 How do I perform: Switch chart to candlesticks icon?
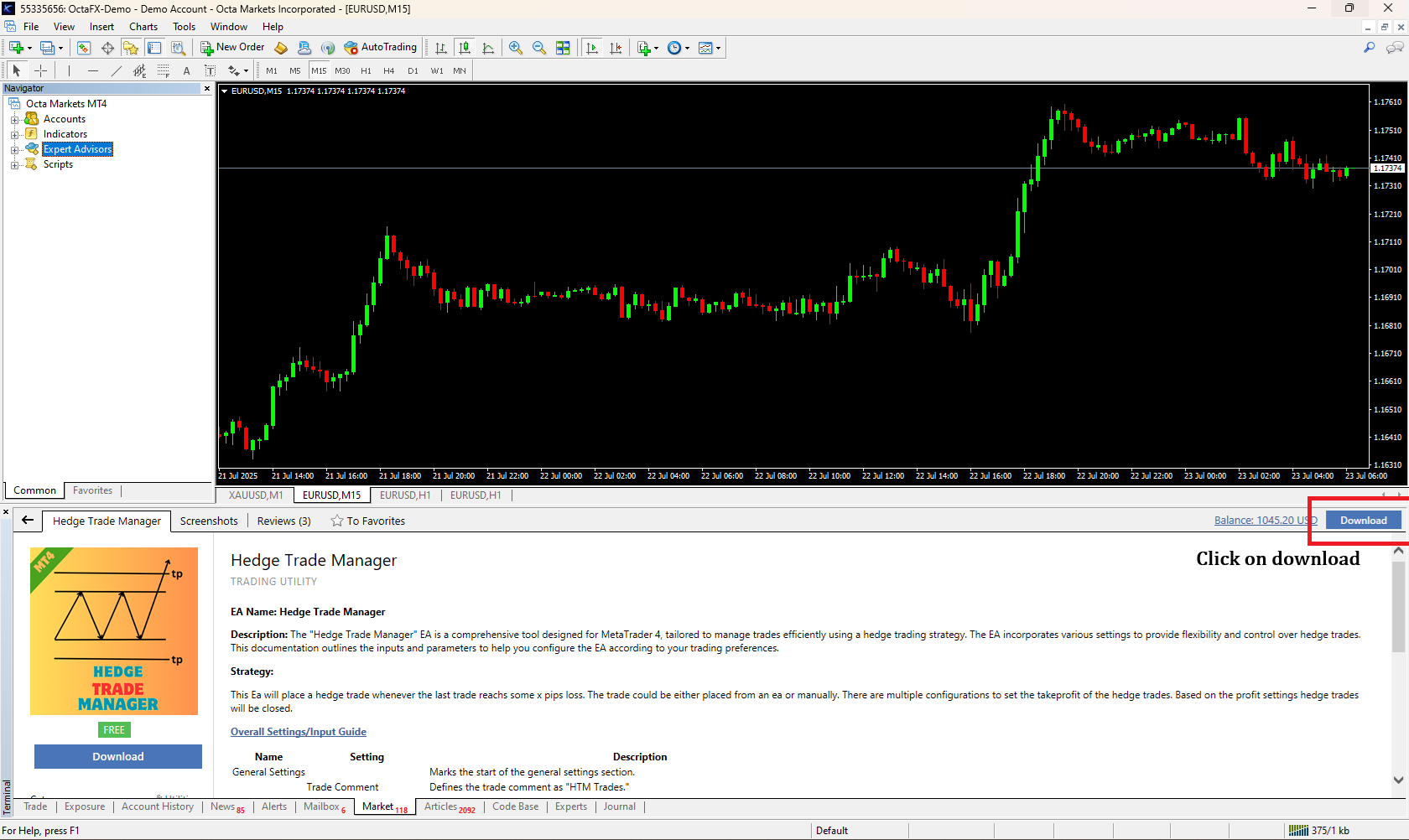pyautogui.click(x=464, y=48)
